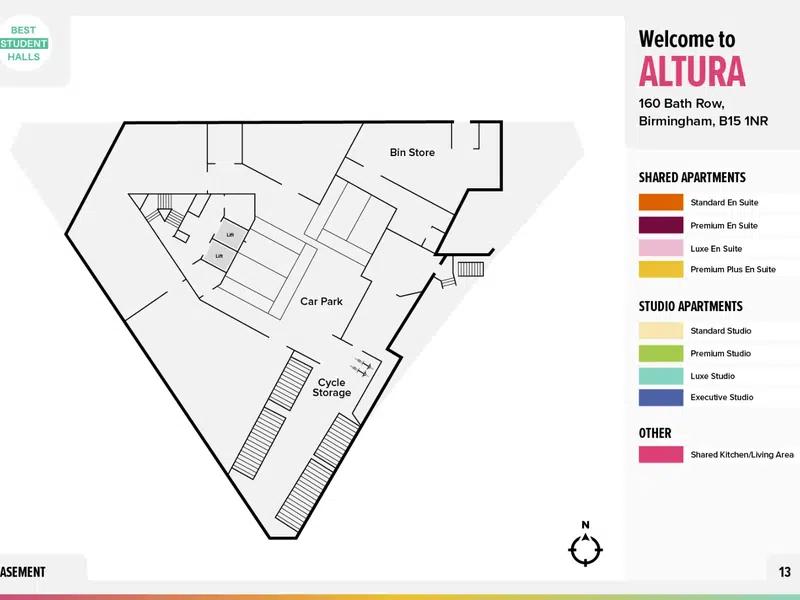The width and height of the screenshot is (800, 600).
Task: Click the page number 13
Action: 785,572
